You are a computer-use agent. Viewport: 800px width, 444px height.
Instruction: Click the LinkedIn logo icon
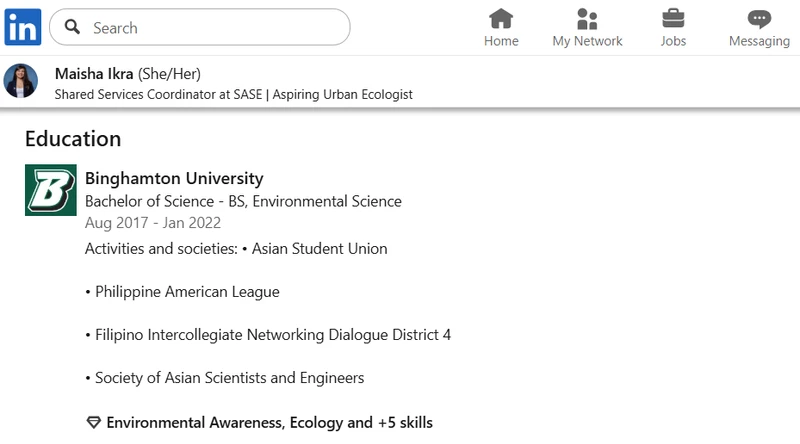23,27
